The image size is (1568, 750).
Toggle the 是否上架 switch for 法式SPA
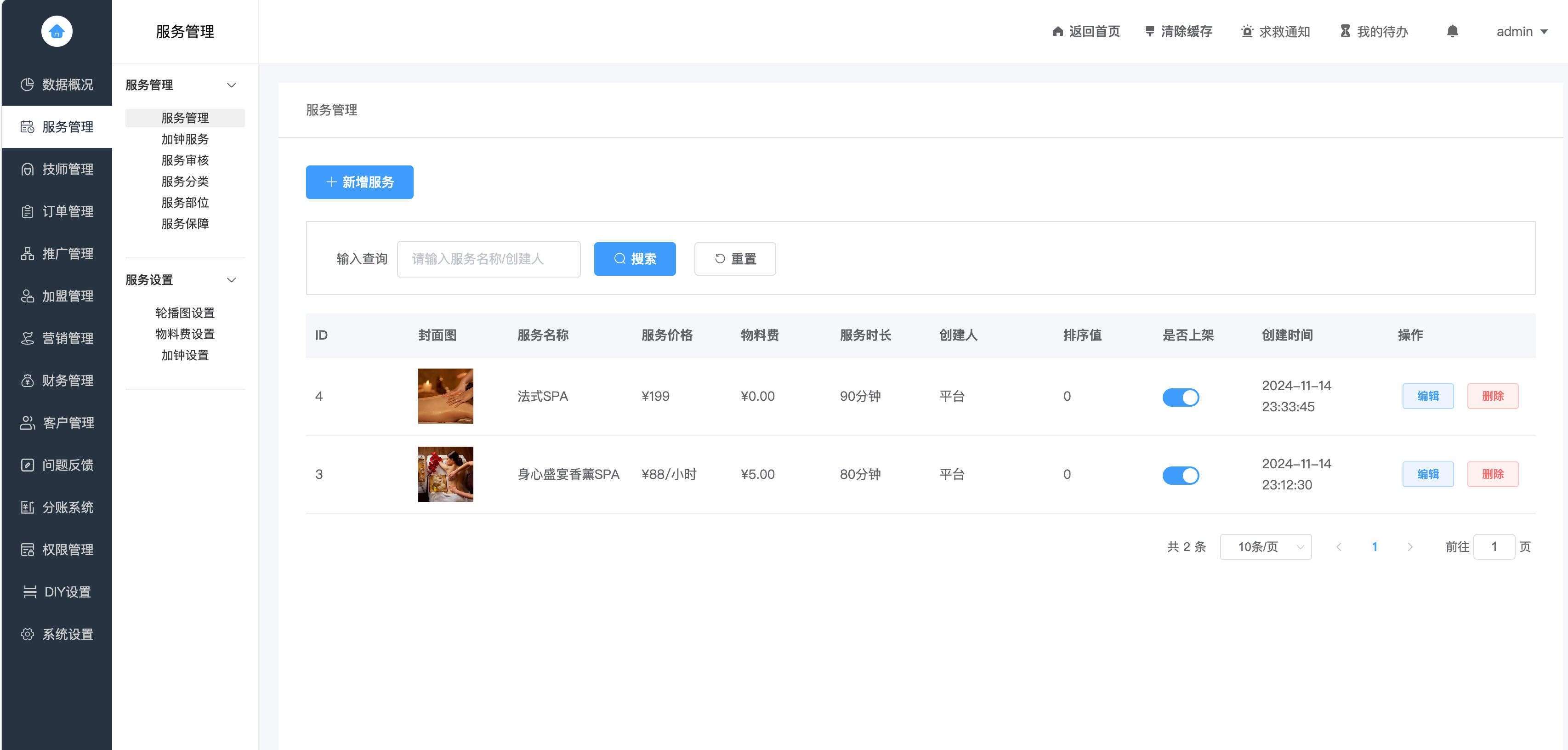pyautogui.click(x=1181, y=397)
